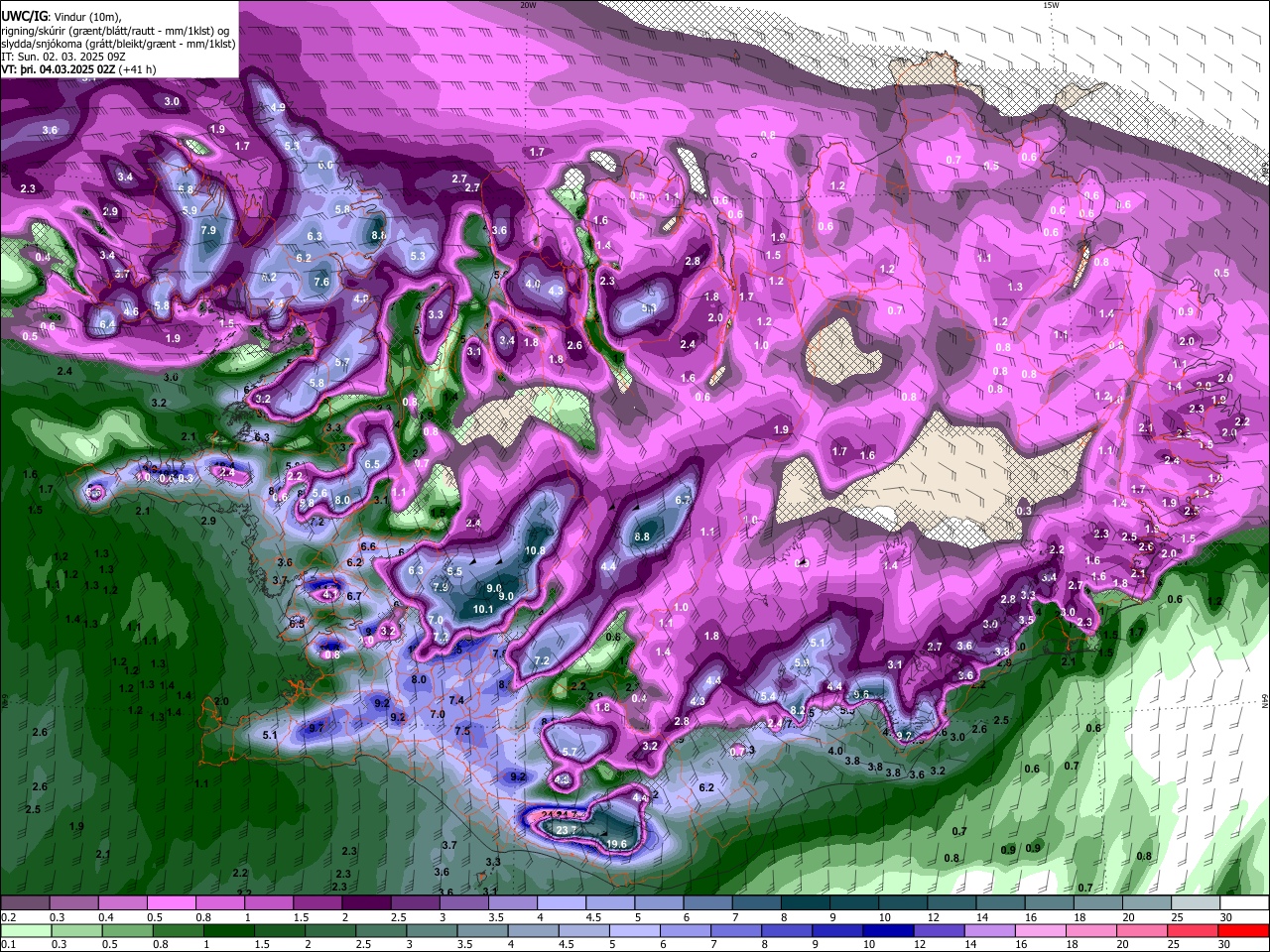Click the map value "7.6"
The height and width of the screenshot is (952, 1270).
point(321,282)
